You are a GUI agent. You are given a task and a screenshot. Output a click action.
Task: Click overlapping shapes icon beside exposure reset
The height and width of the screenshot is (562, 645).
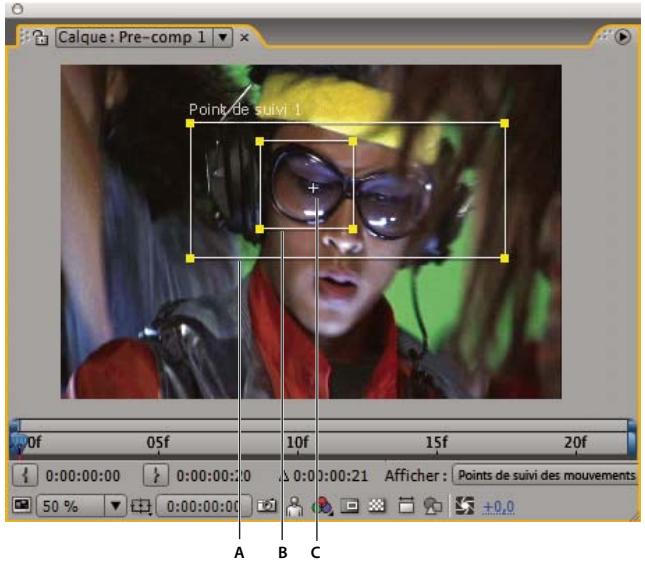(433, 506)
